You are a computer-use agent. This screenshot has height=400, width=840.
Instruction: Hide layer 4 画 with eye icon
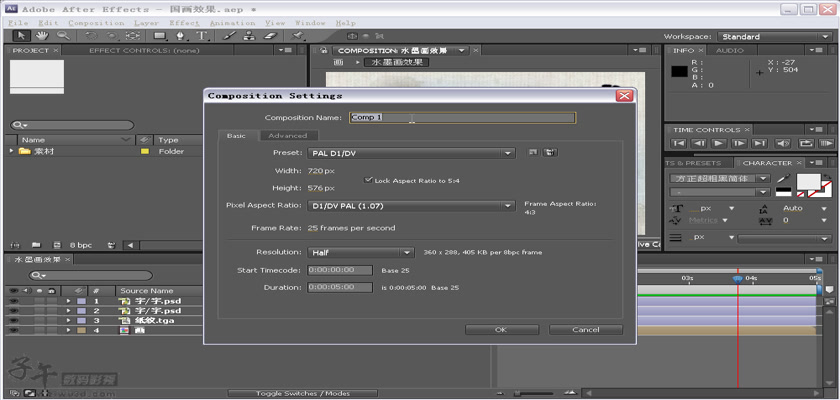tap(13, 330)
